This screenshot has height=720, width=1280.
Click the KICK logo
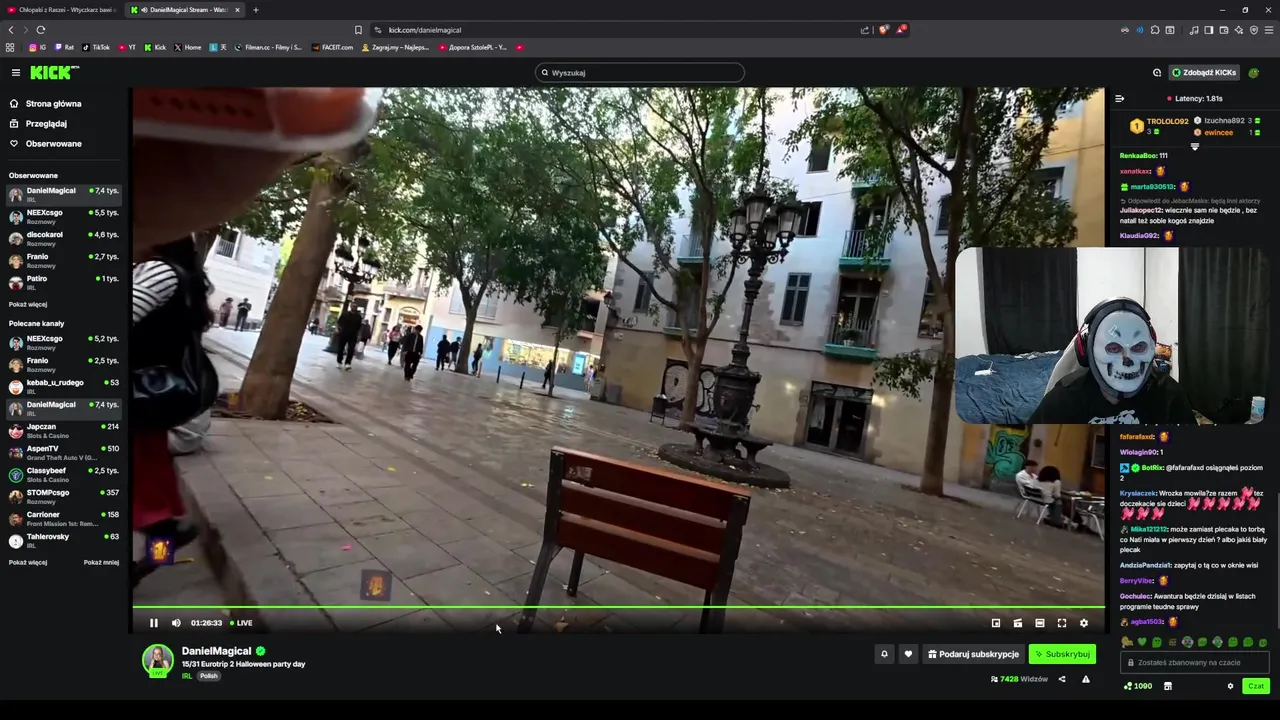pyautogui.click(x=52, y=72)
